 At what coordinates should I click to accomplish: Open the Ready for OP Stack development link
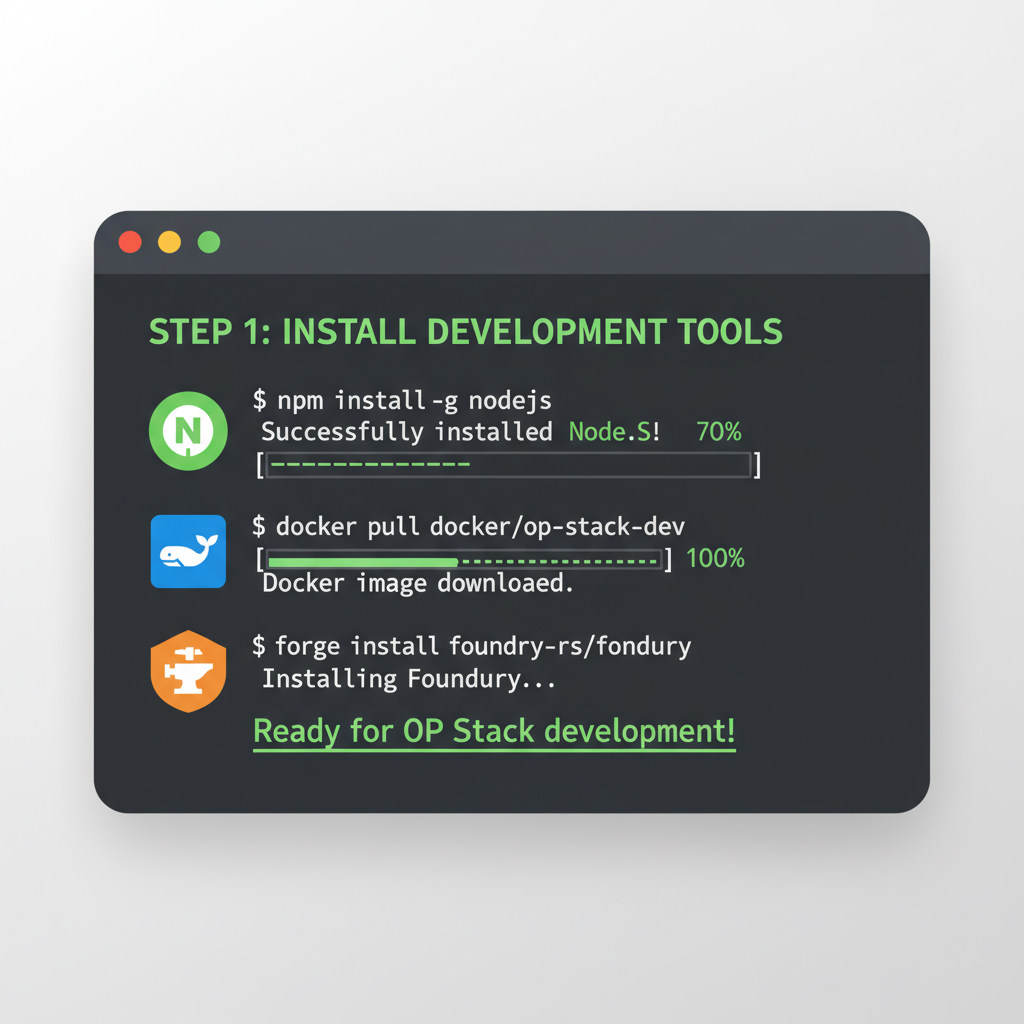tap(493, 730)
